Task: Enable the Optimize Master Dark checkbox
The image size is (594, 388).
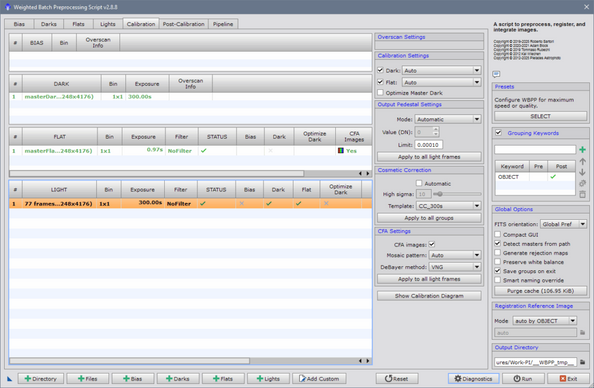Action: [x=381, y=93]
